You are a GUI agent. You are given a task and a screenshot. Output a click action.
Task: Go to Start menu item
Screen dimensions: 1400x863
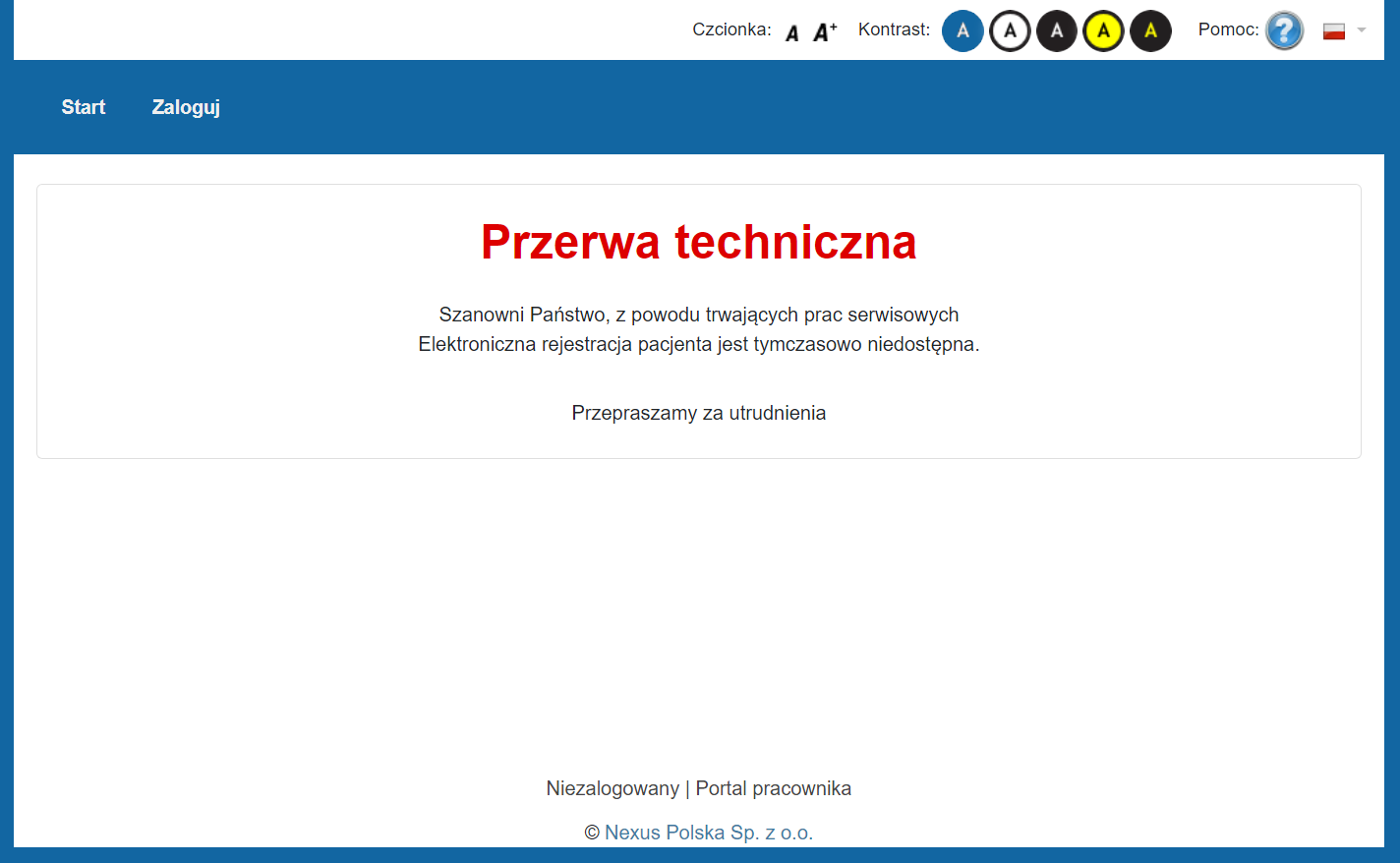tap(84, 107)
